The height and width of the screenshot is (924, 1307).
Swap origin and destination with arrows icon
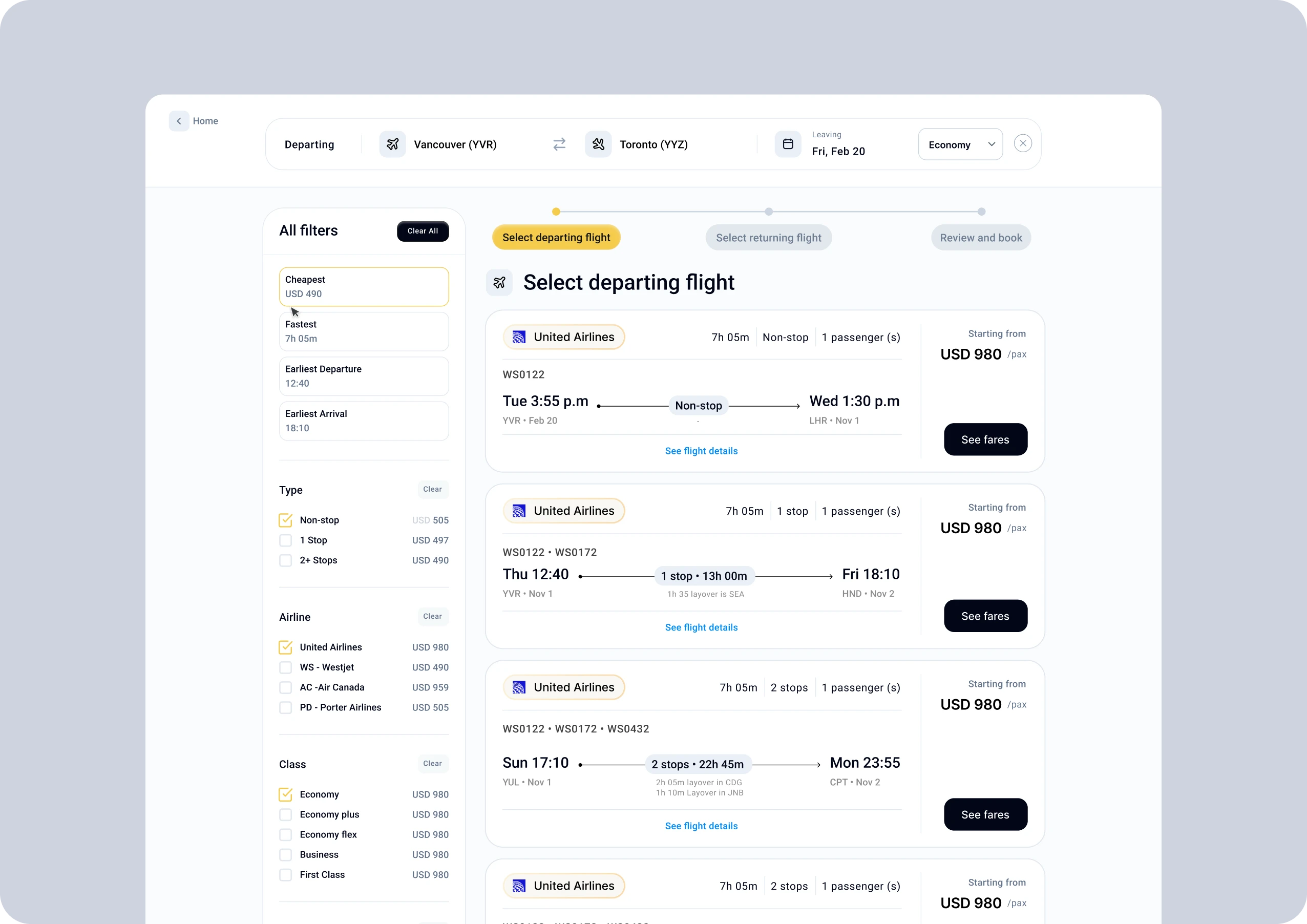tap(560, 144)
